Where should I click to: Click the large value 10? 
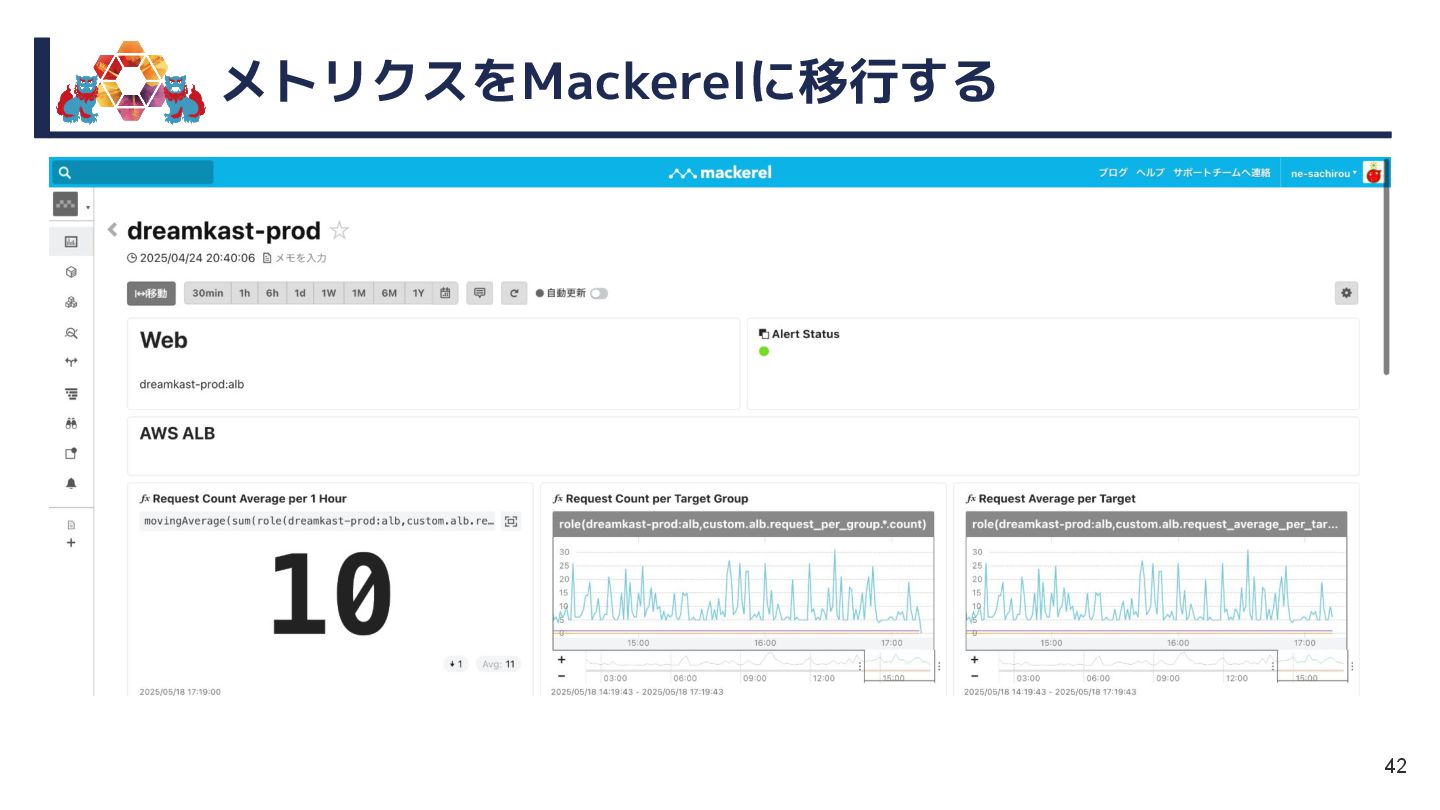point(331,595)
